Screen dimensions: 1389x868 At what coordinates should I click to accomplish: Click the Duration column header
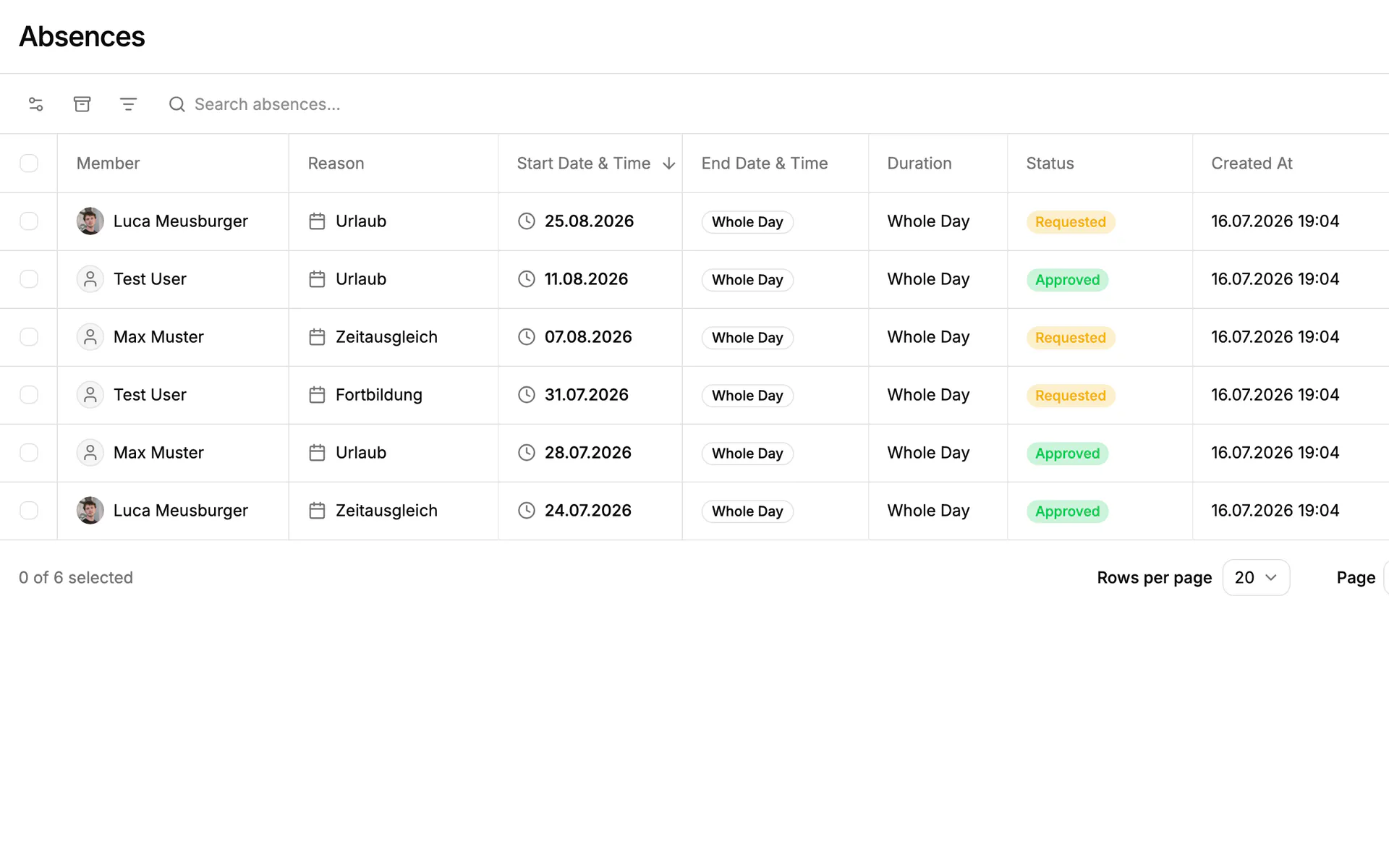tap(919, 163)
